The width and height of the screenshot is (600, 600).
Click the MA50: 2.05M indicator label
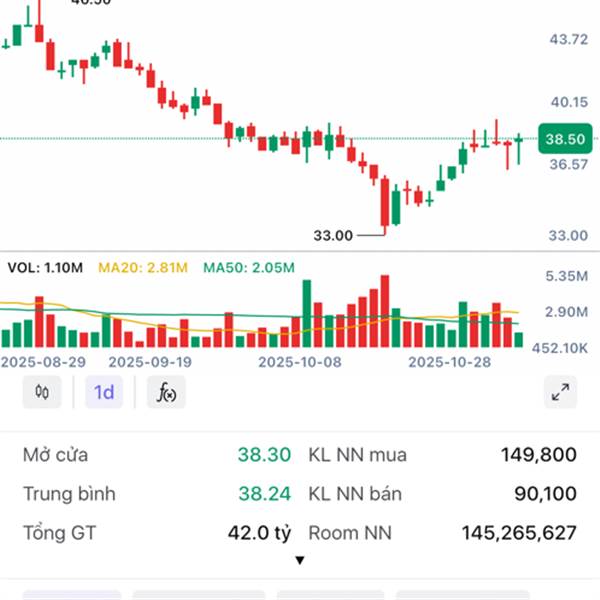[x=249, y=267]
